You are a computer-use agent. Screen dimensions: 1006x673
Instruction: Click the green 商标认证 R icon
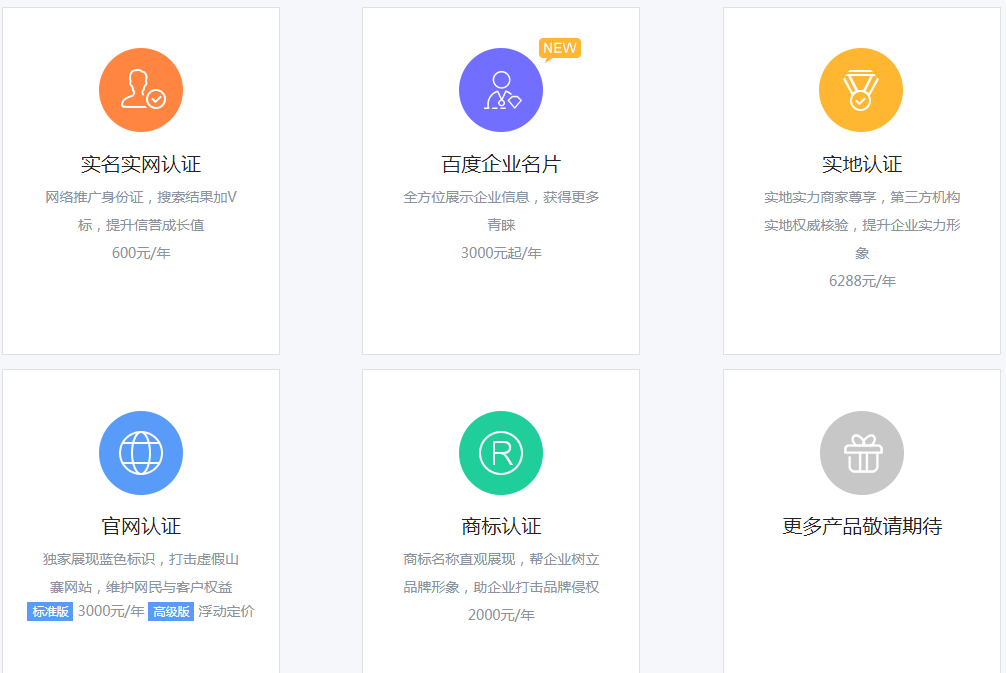point(501,452)
